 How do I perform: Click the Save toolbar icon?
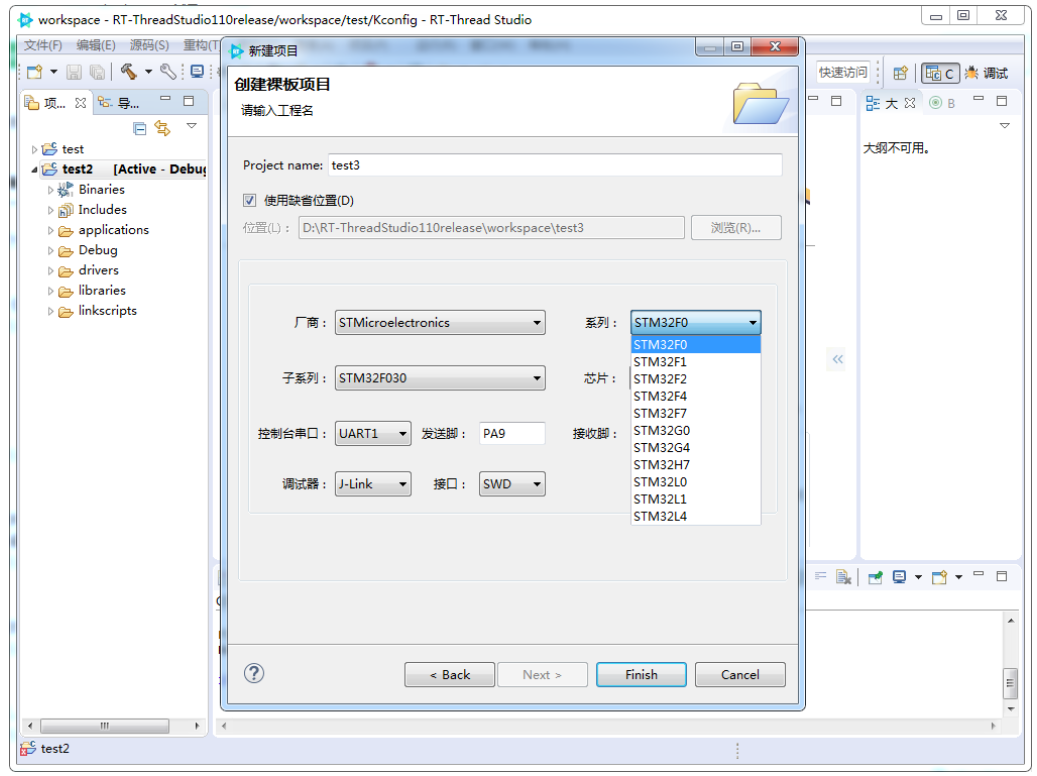coord(74,71)
